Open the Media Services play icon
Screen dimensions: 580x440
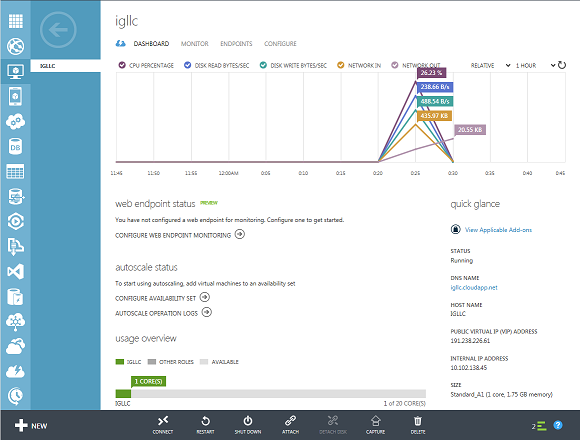(x=16, y=221)
